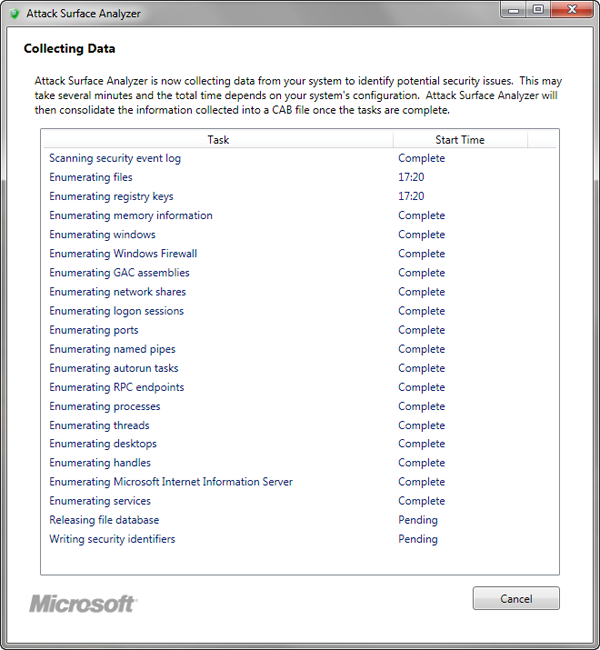Click the Start Time column header

tap(460, 140)
